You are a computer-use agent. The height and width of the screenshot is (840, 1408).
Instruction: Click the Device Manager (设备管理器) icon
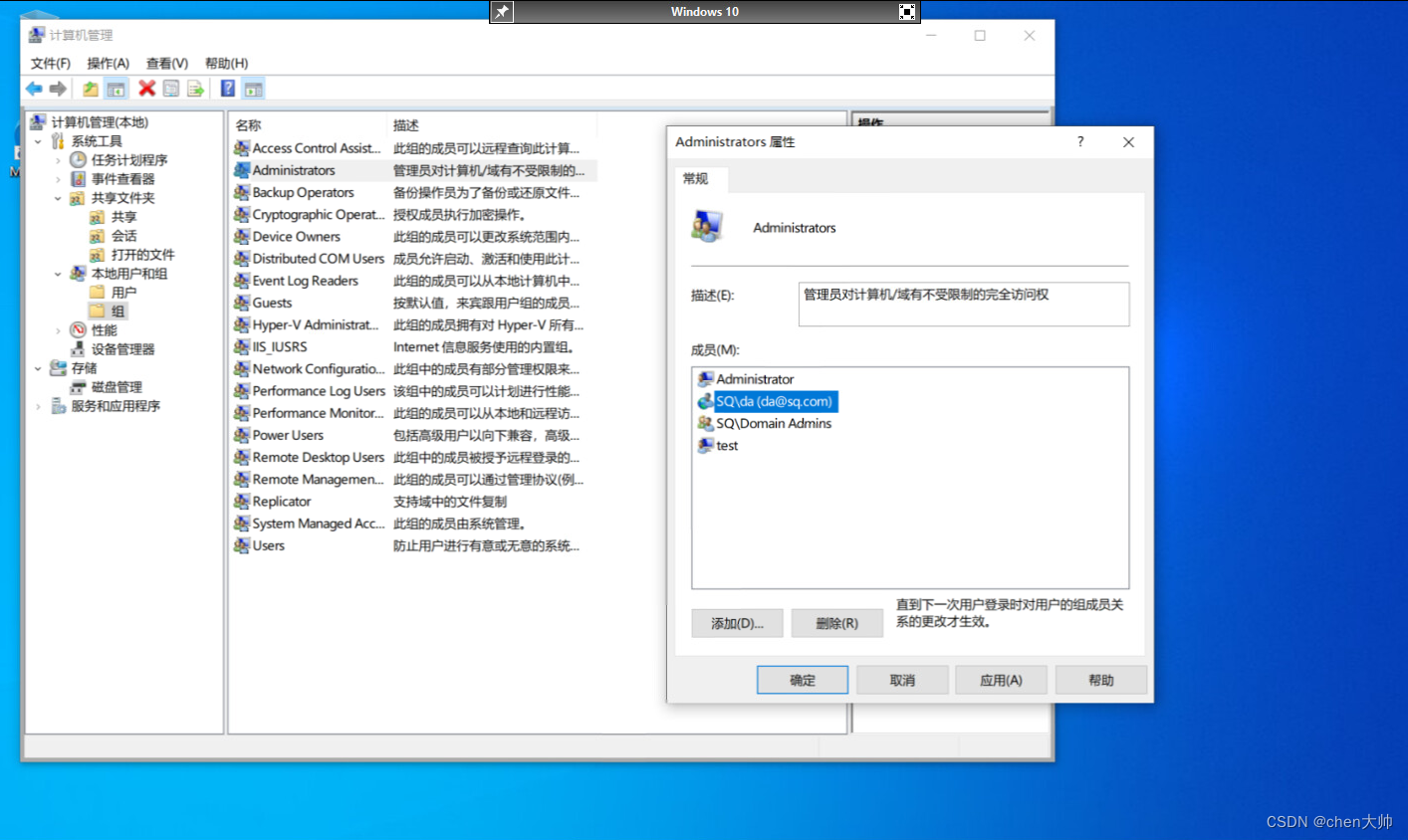78,348
